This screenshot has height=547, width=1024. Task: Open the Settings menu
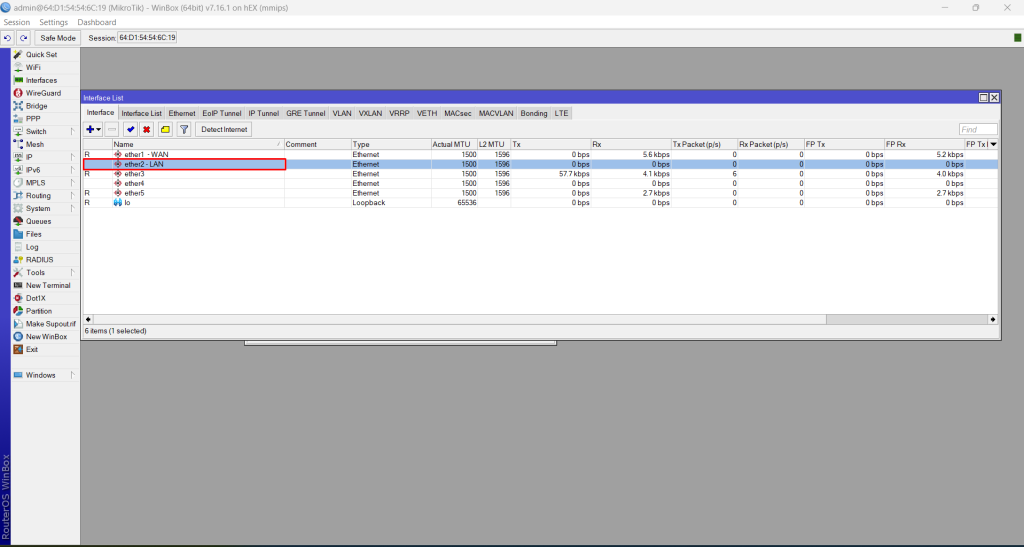coord(54,22)
